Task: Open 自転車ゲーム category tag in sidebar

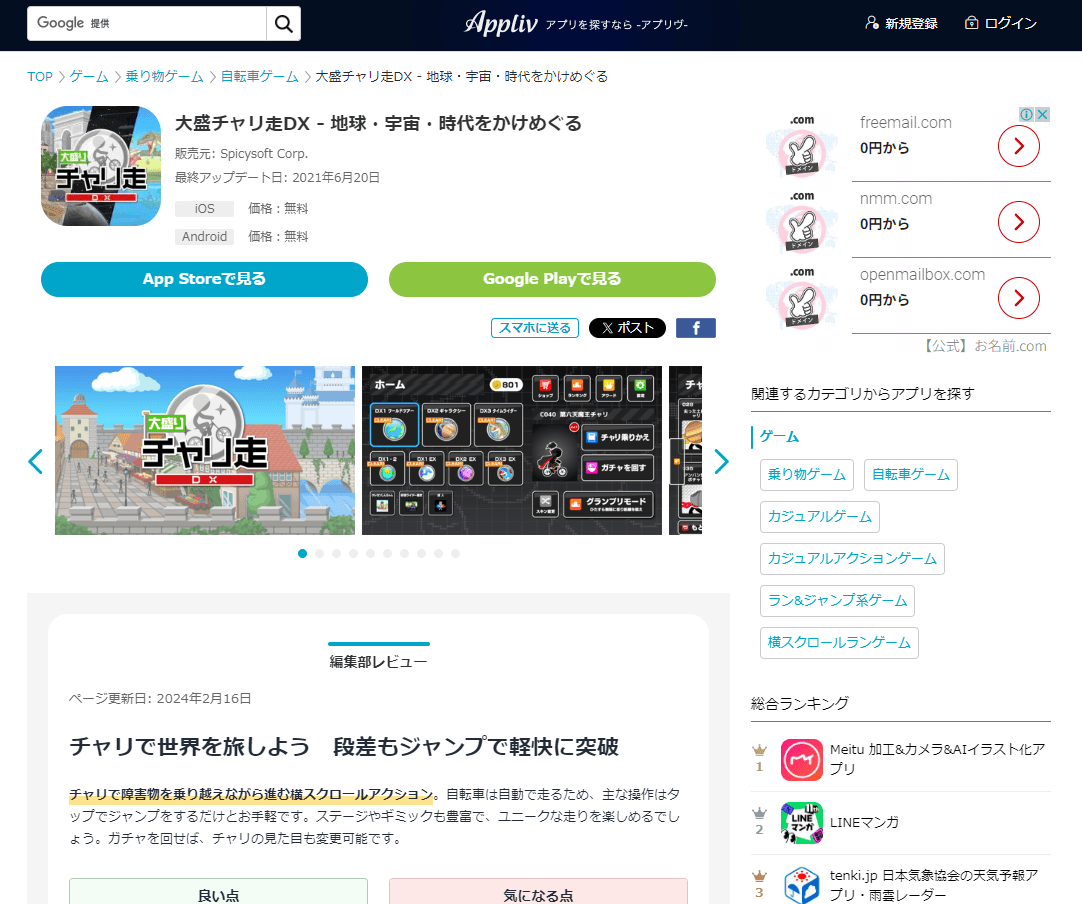Action: click(x=911, y=475)
